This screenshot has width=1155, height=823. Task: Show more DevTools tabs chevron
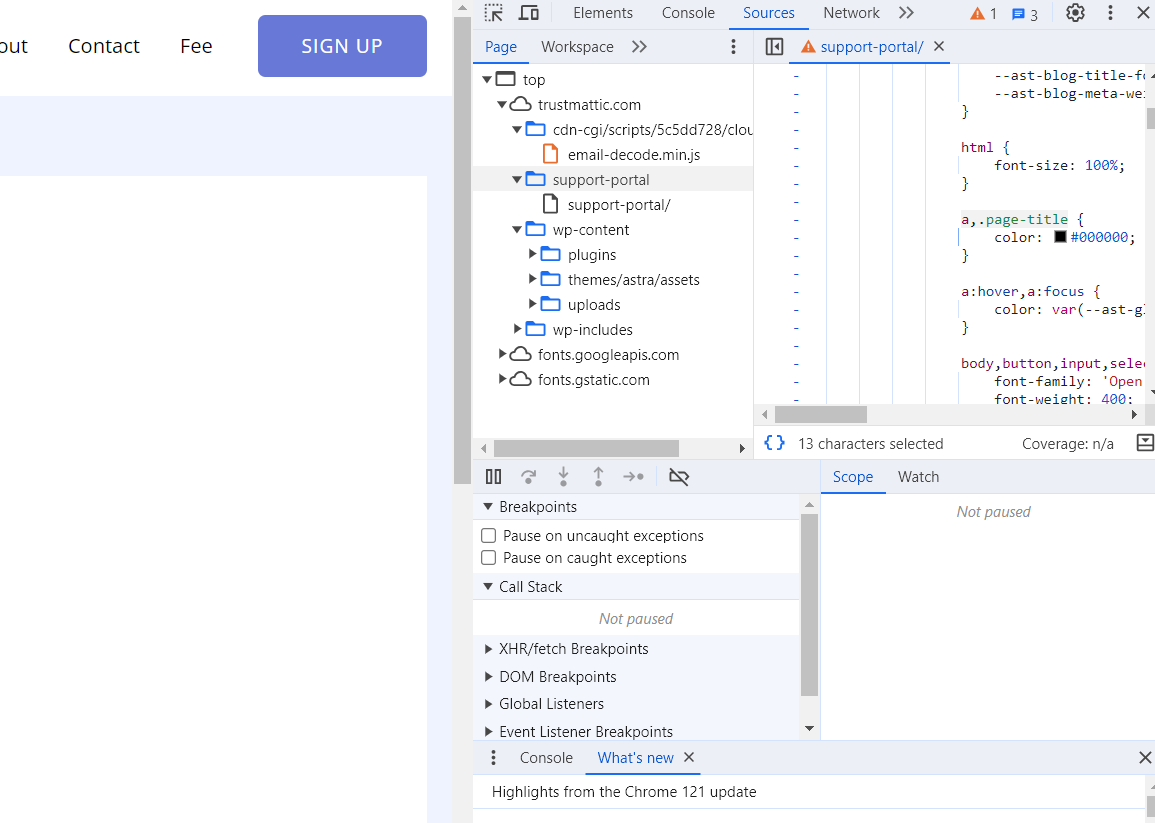tap(906, 13)
